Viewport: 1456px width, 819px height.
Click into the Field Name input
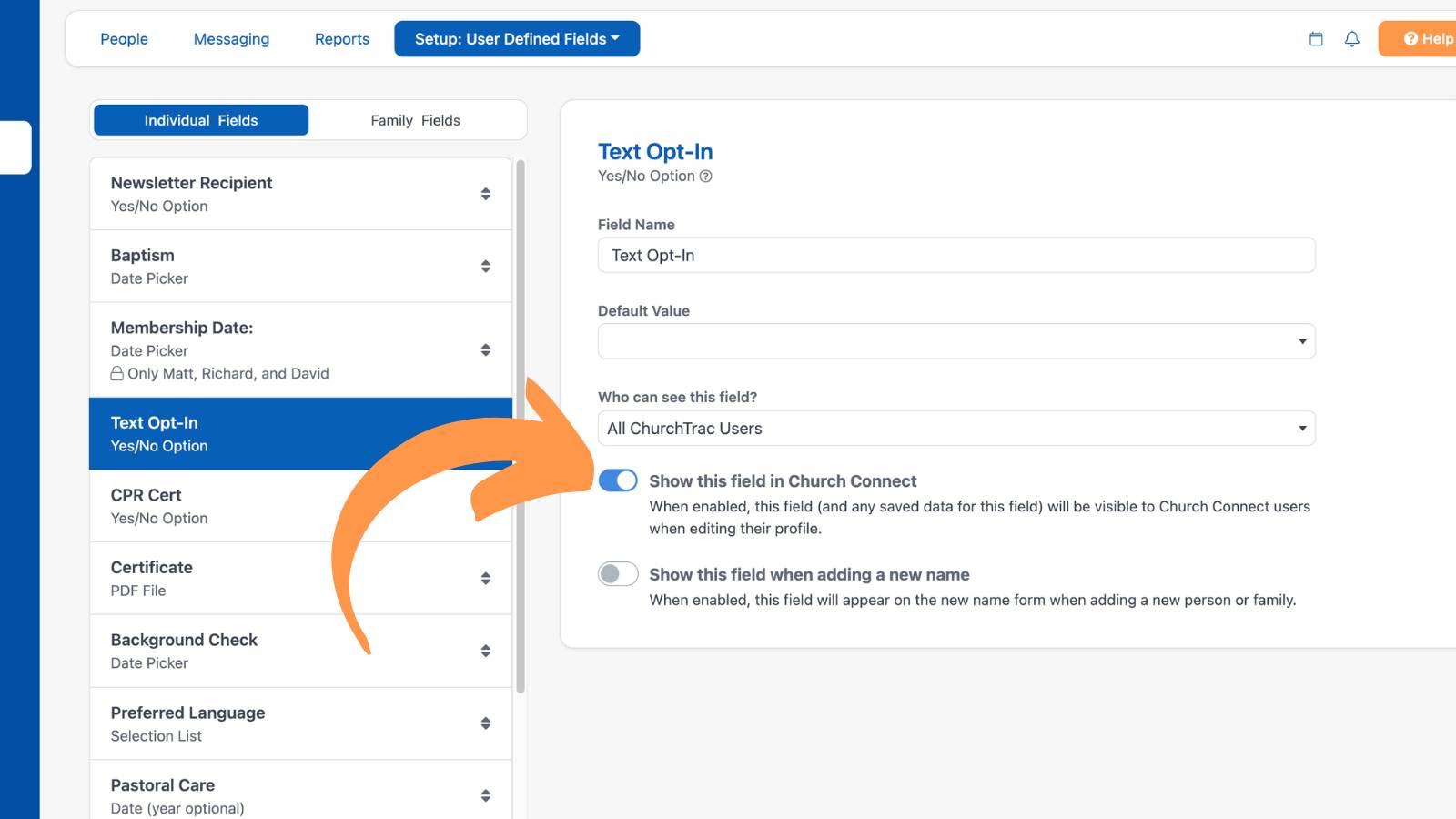pos(956,255)
